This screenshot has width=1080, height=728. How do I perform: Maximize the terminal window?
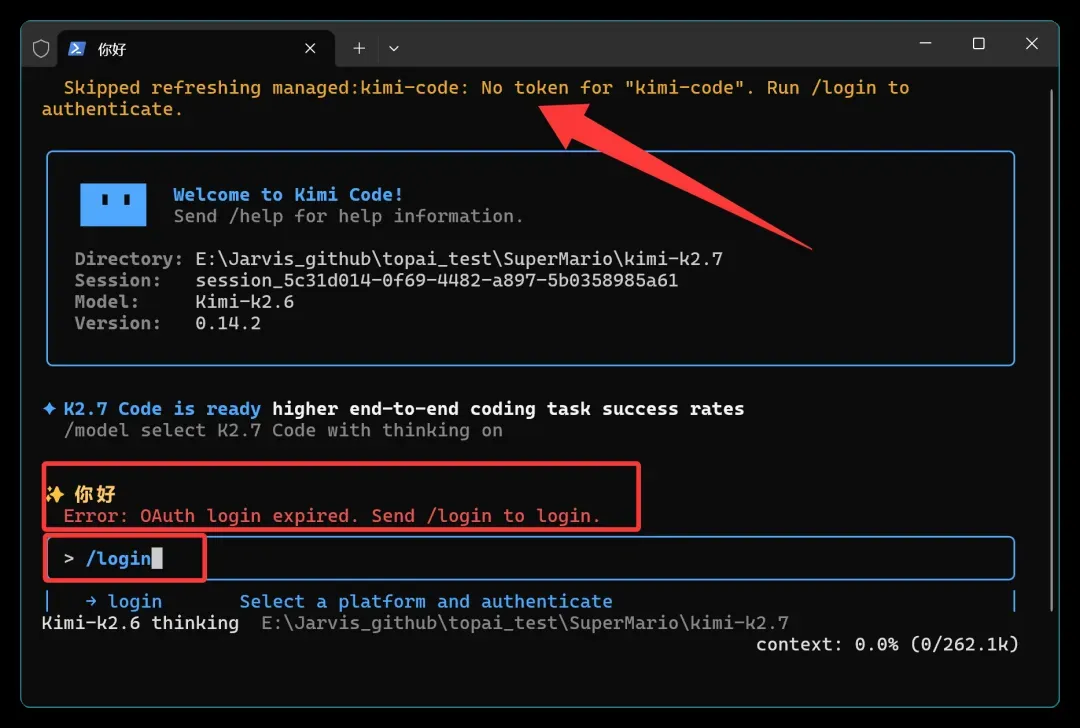pos(978,43)
